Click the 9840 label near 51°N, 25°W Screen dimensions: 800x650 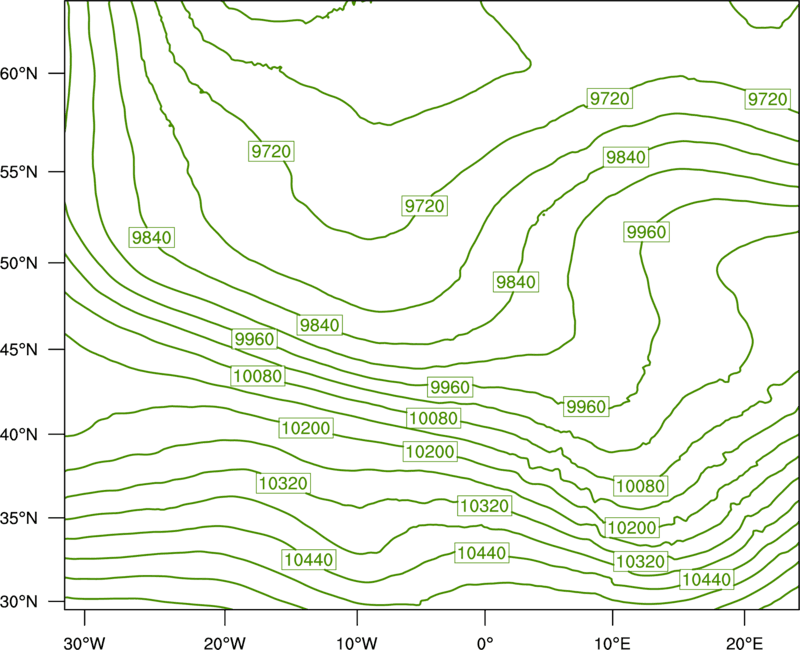coord(152,237)
